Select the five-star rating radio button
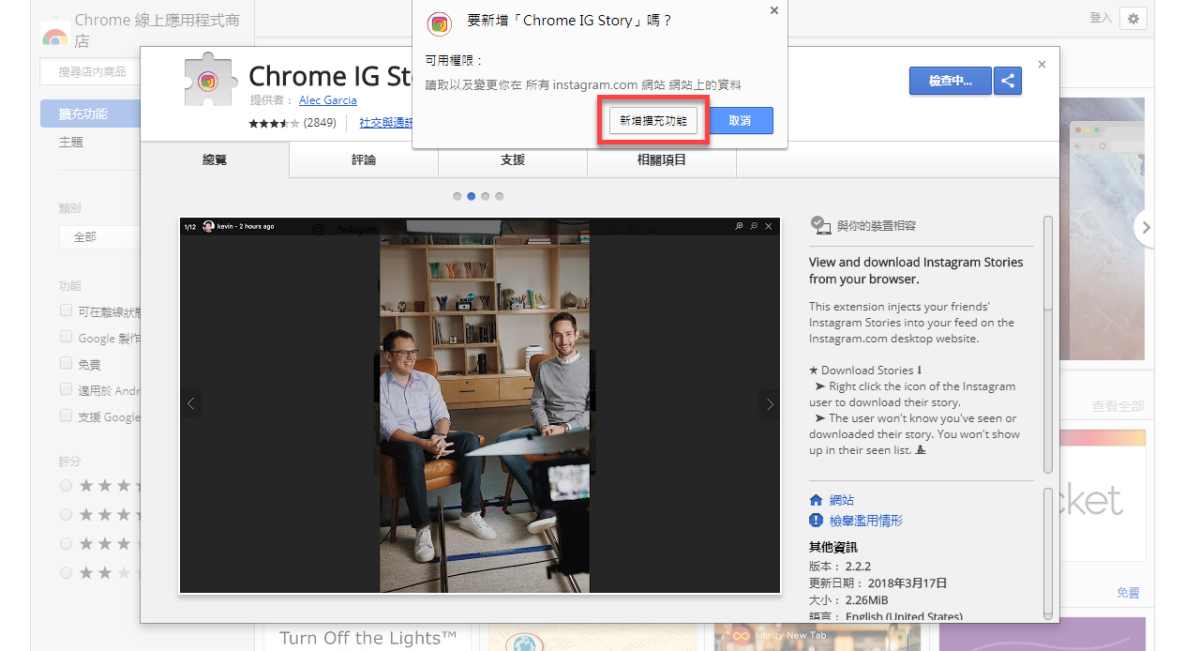1200x651 pixels. coord(66,485)
